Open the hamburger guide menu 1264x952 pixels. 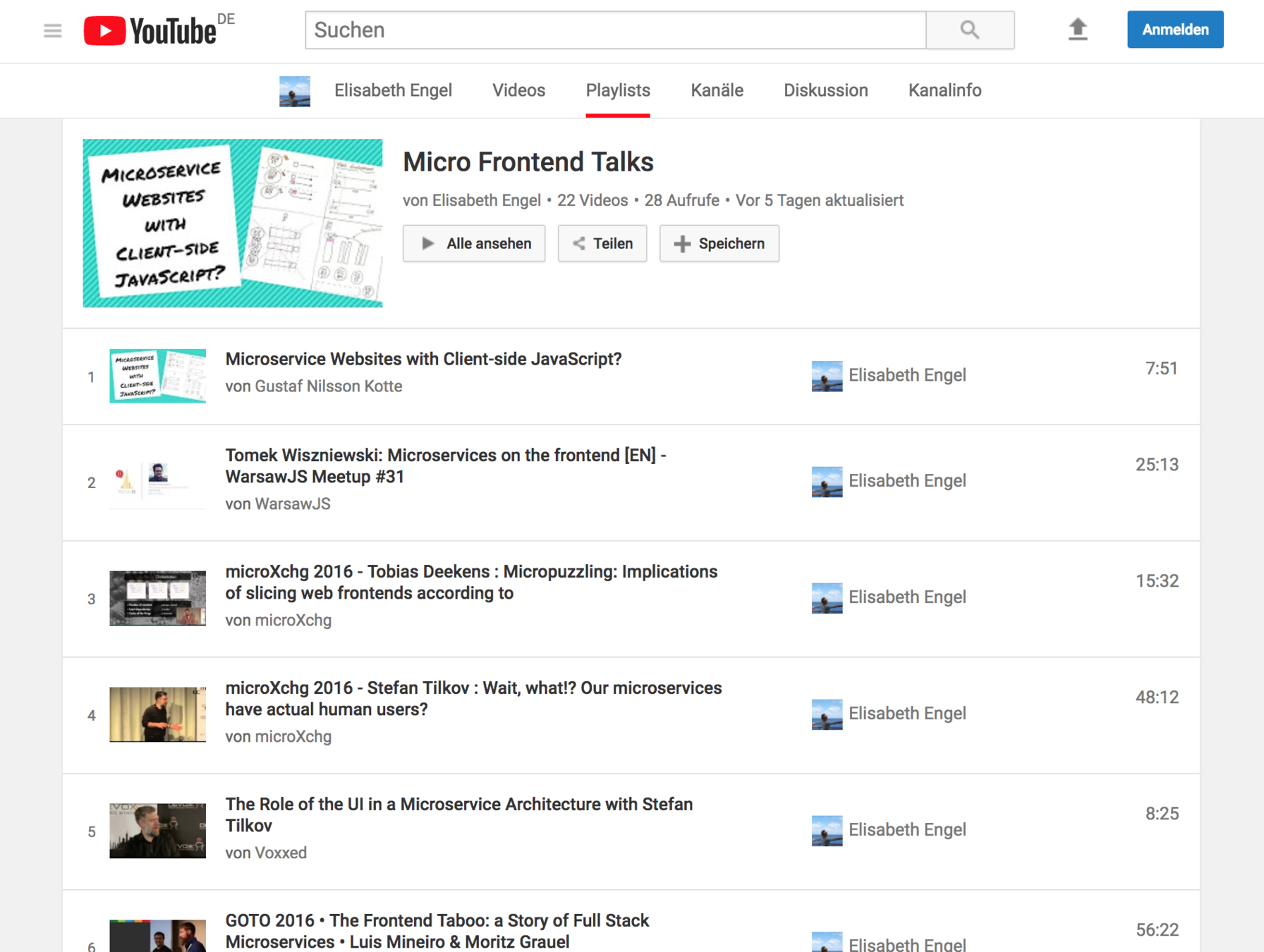coord(52,30)
